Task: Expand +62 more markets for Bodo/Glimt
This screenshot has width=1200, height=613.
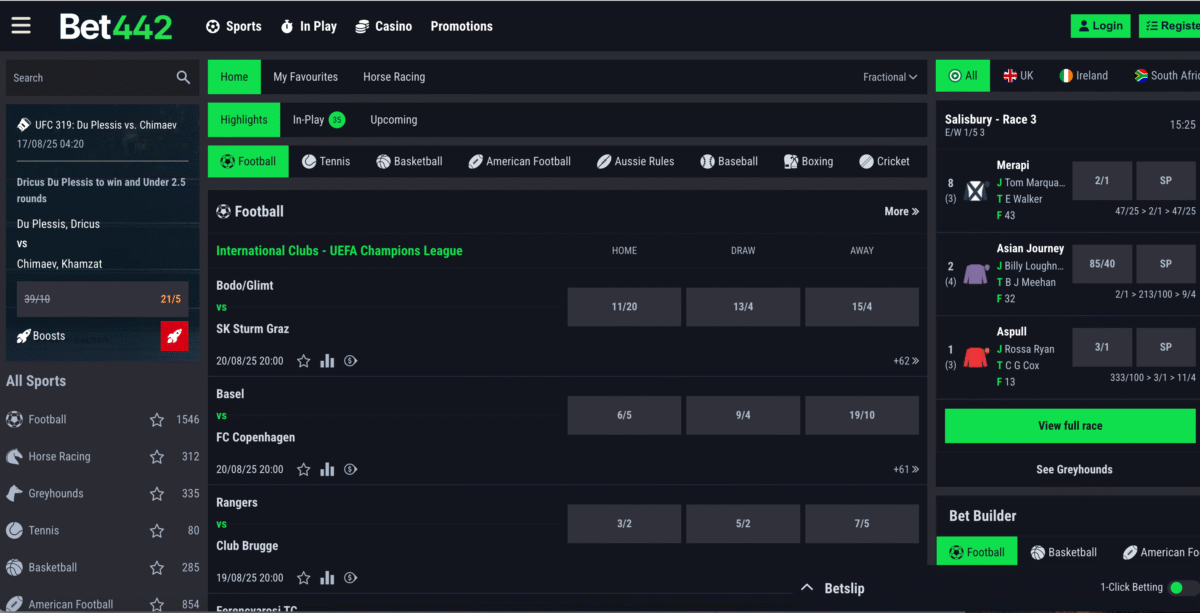Action: coord(906,361)
